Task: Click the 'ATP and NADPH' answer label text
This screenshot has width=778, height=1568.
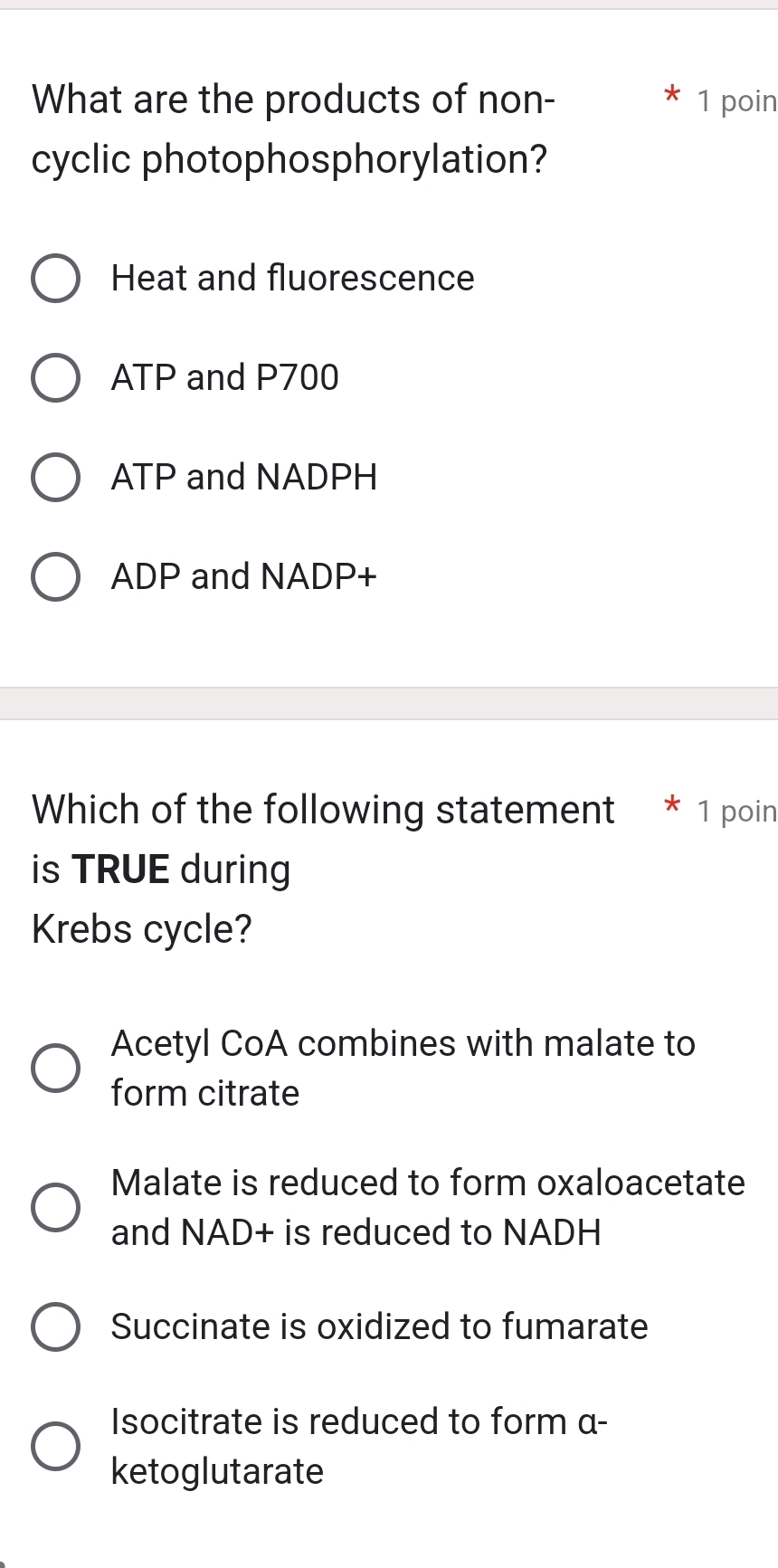Action: click(244, 478)
